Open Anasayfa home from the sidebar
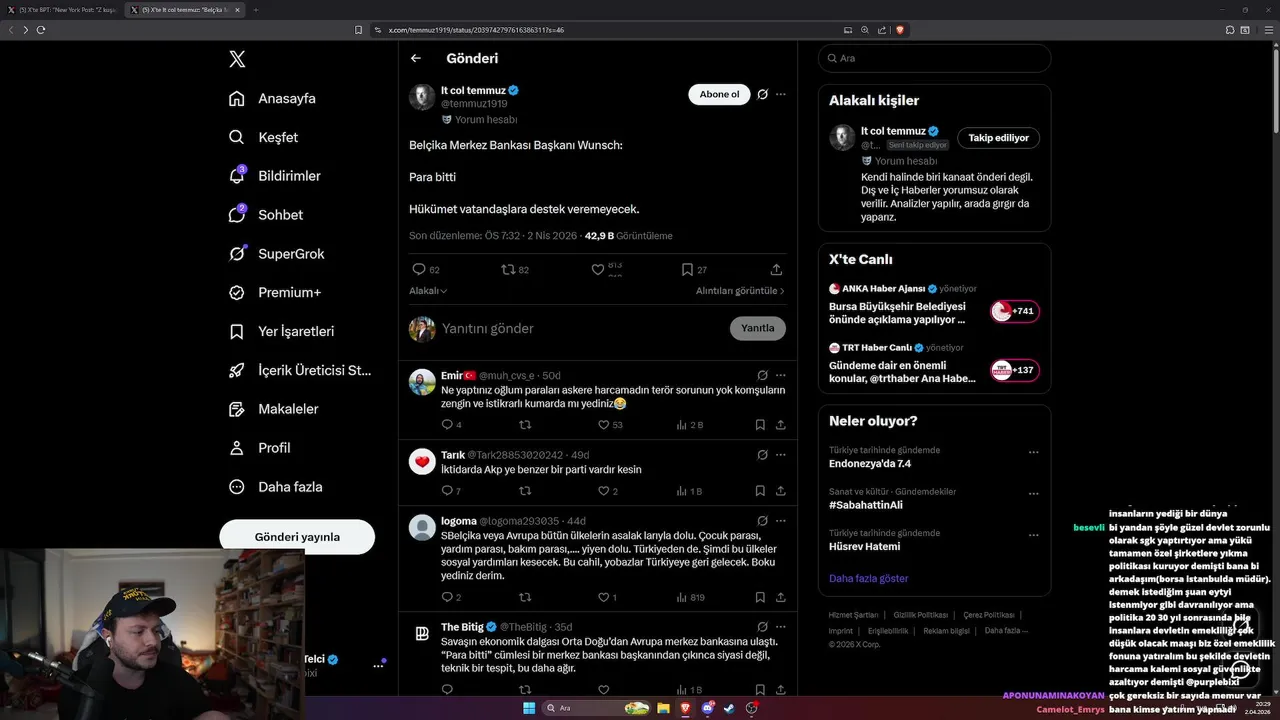 click(272, 98)
